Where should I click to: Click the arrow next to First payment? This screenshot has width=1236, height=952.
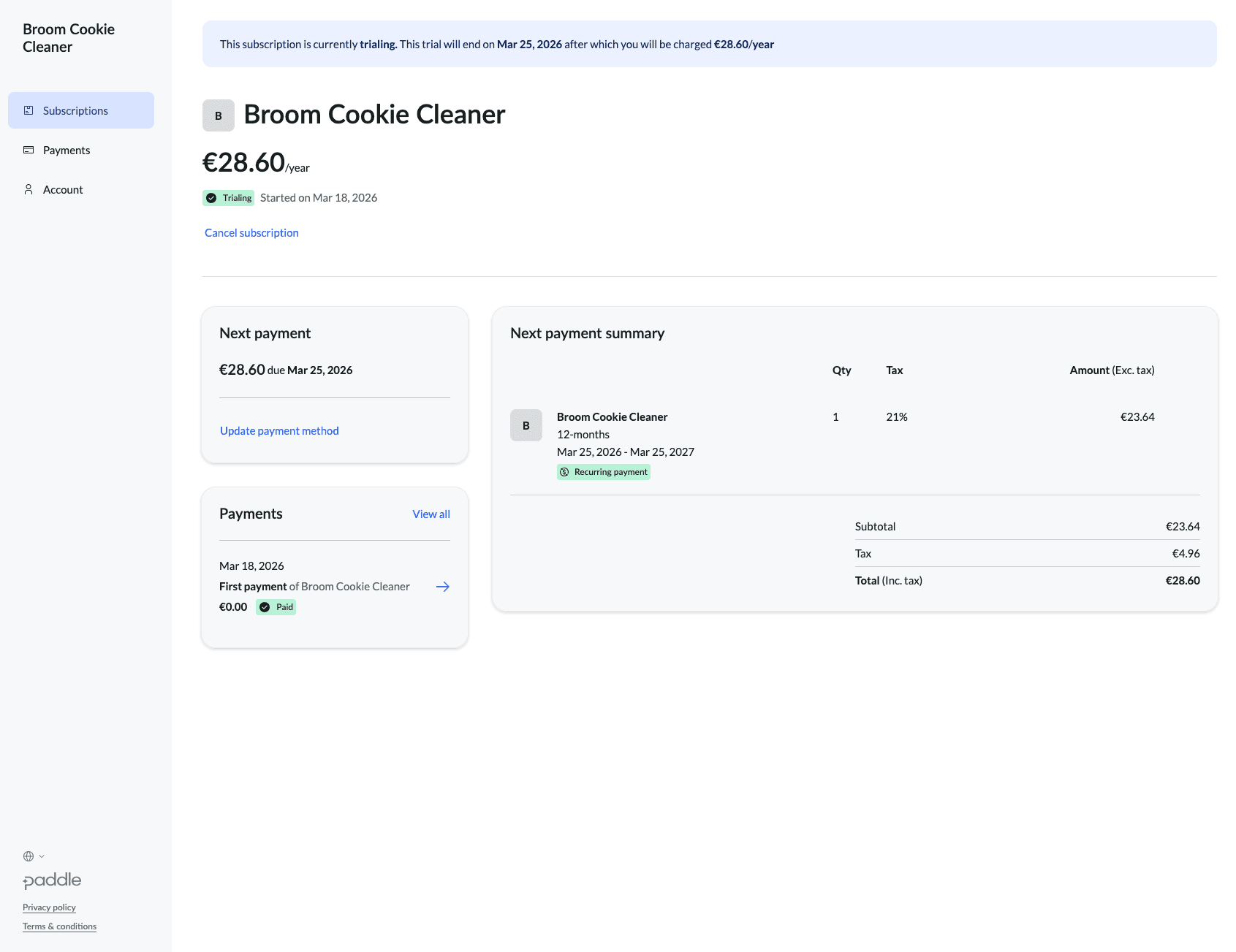pos(442,587)
